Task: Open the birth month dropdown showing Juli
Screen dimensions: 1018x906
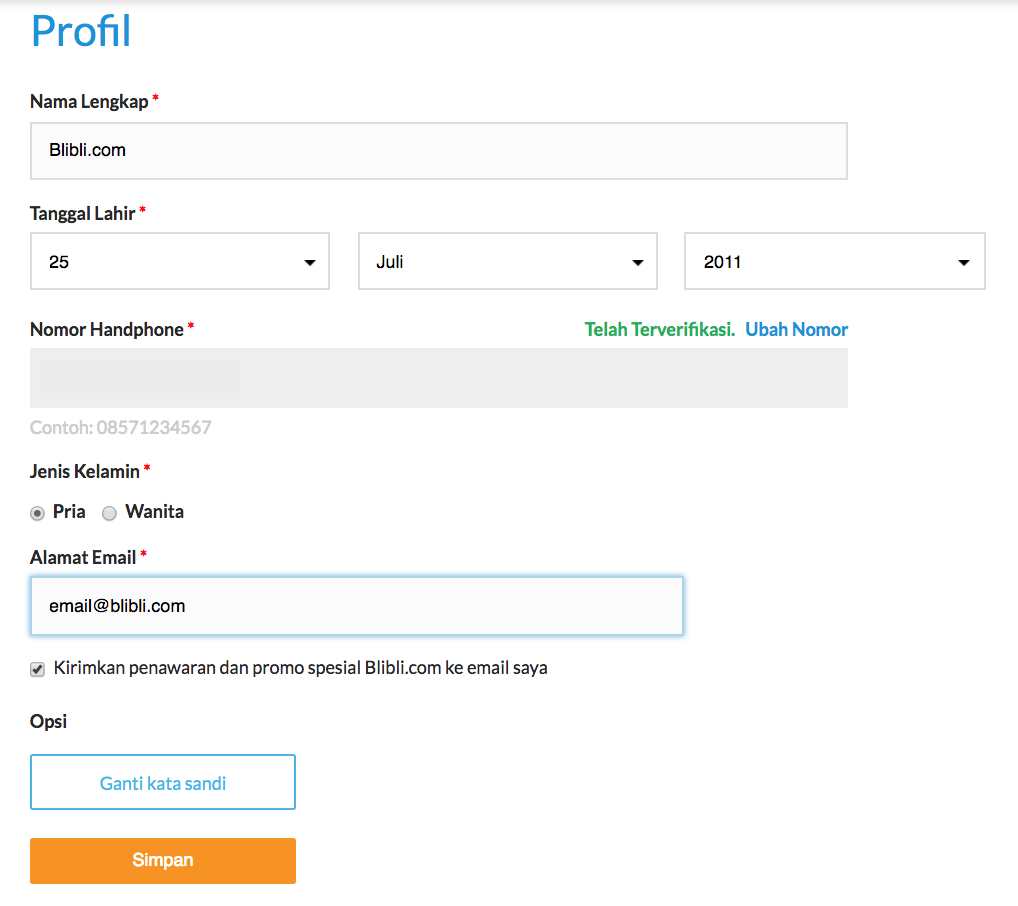Action: [x=508, y=261]
